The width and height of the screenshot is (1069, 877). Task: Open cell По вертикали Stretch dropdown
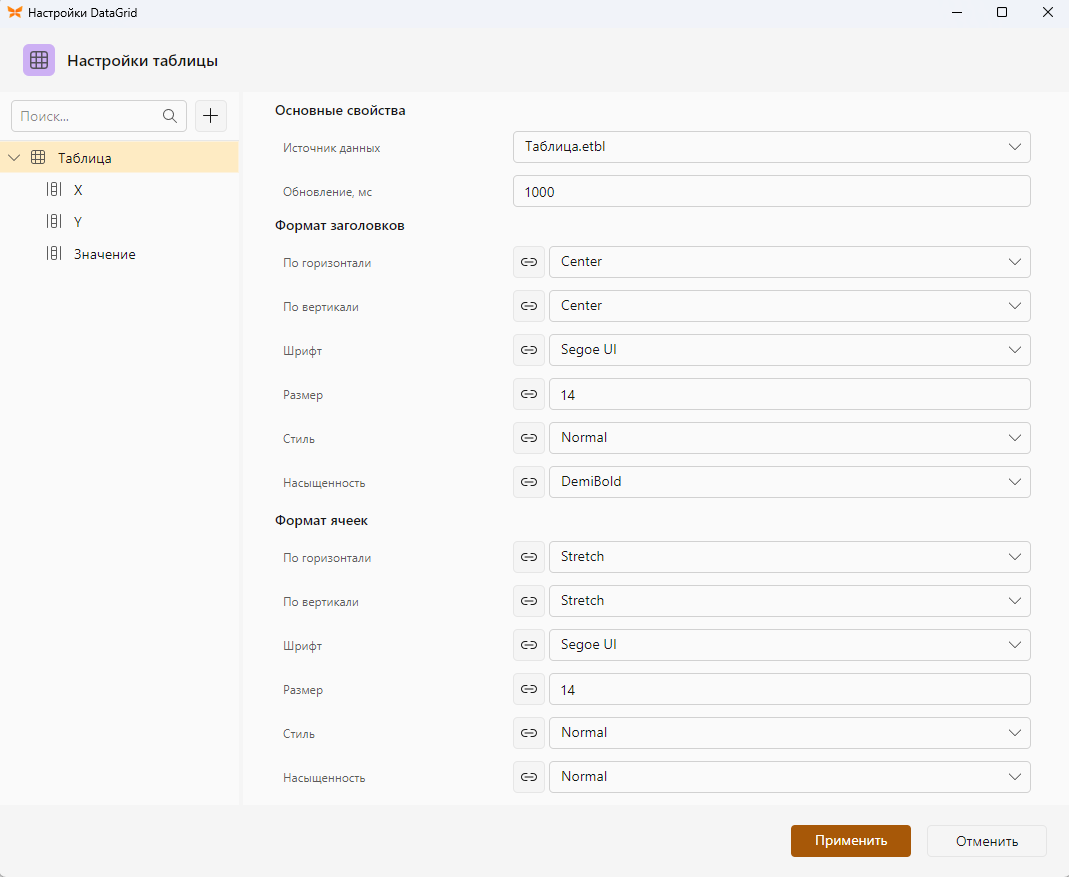(x=789, y=601)
